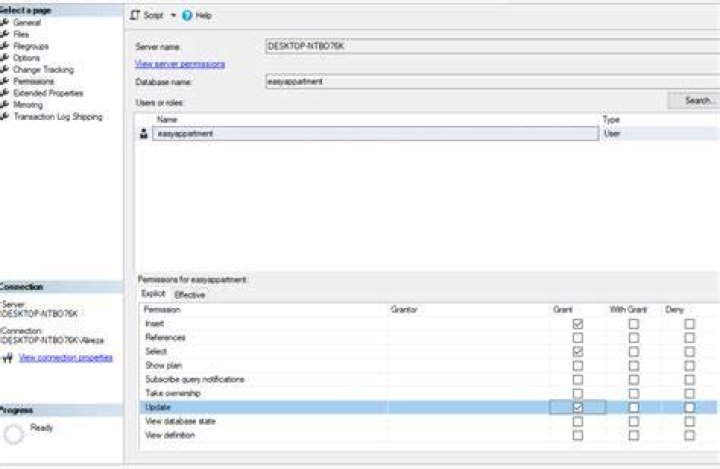The image size is (720, 469).
Task: Check Grant for Take ownership permission
Action: tap(578, 393)
